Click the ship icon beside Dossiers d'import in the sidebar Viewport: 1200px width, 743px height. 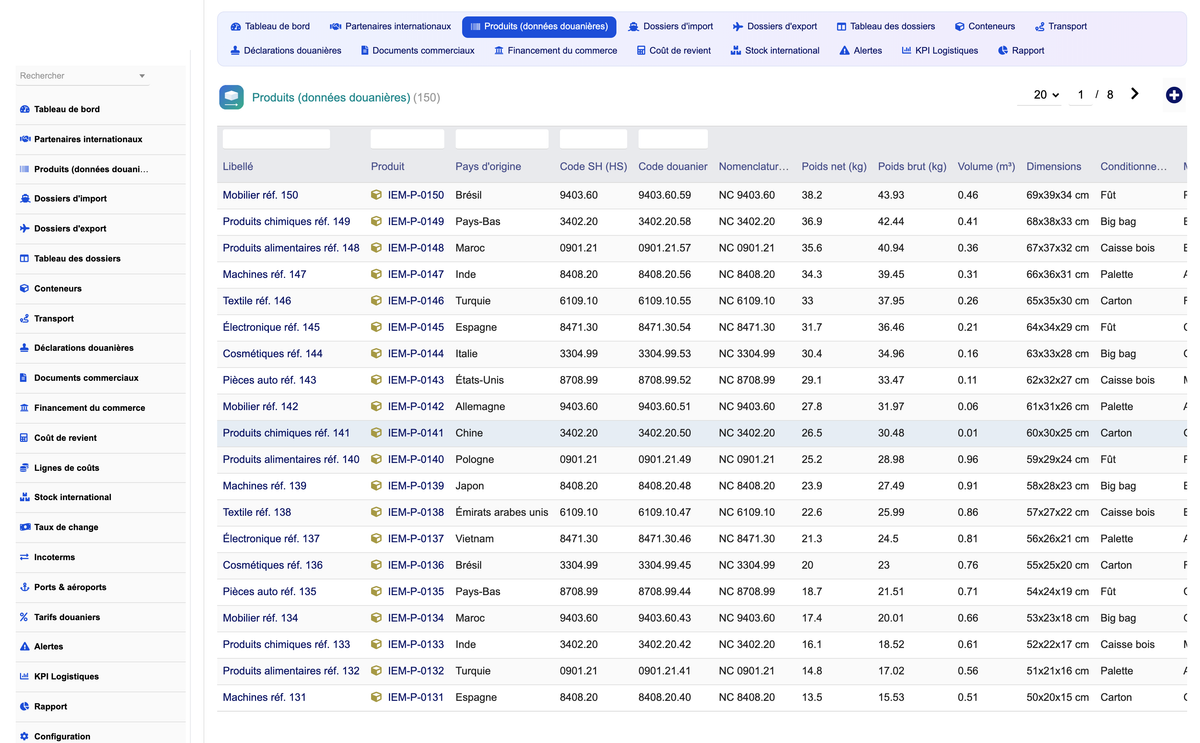(25, 199)
